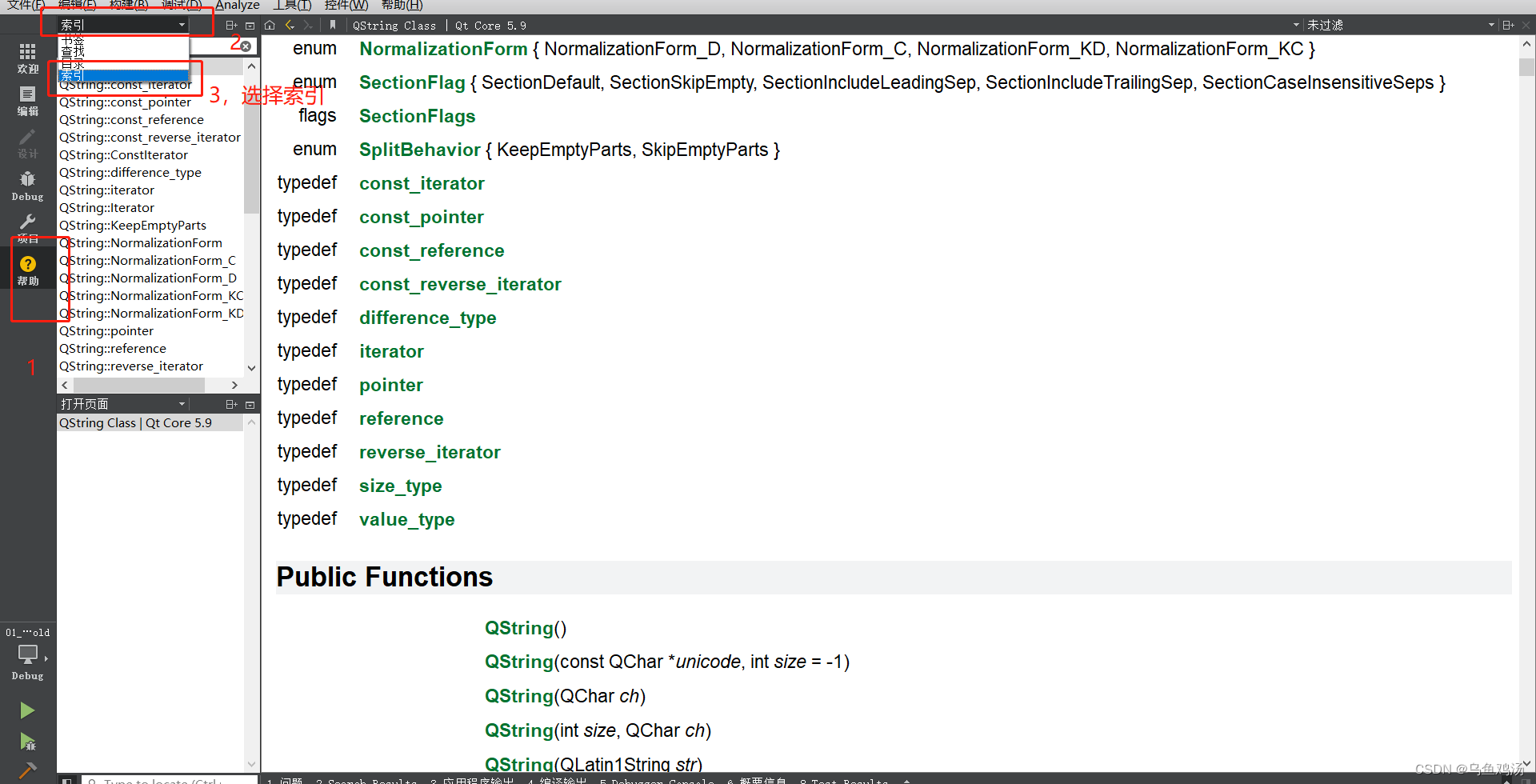Split the Open Pages panel

tap(231, 405)
